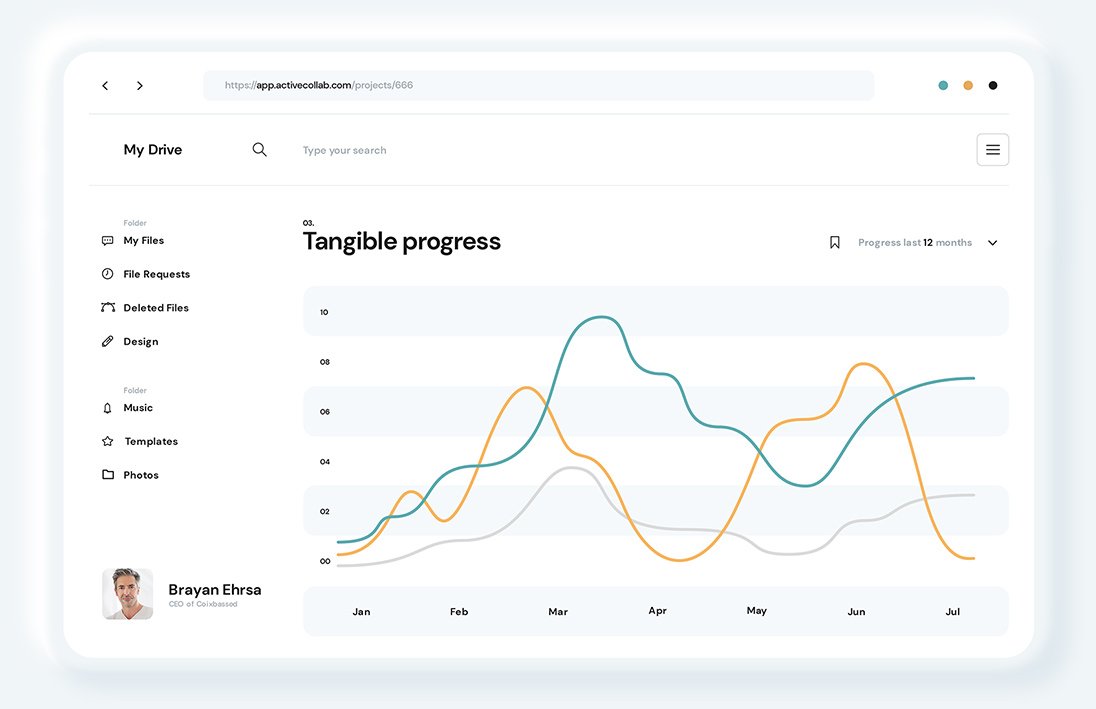Open the hamburger menu button
The height and width of the screenshot is (709, 1096).
pyautogui.click(x=992, y=150)
